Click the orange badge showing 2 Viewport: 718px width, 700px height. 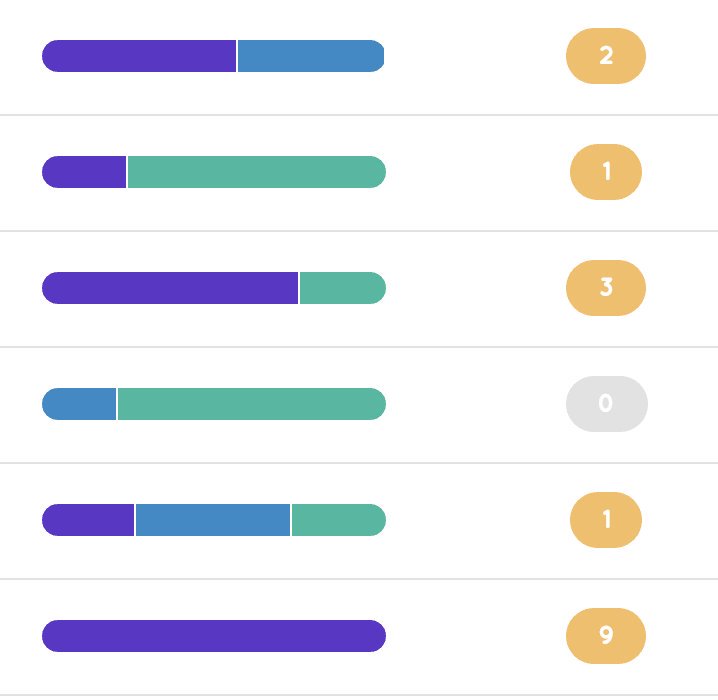606,56
